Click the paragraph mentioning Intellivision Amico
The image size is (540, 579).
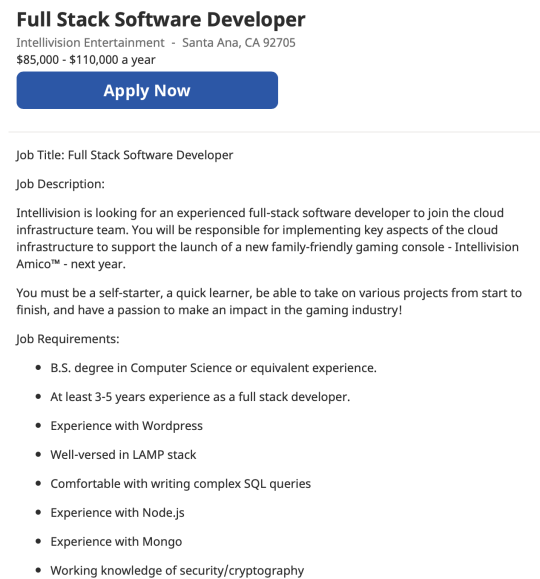coord(267,238)
